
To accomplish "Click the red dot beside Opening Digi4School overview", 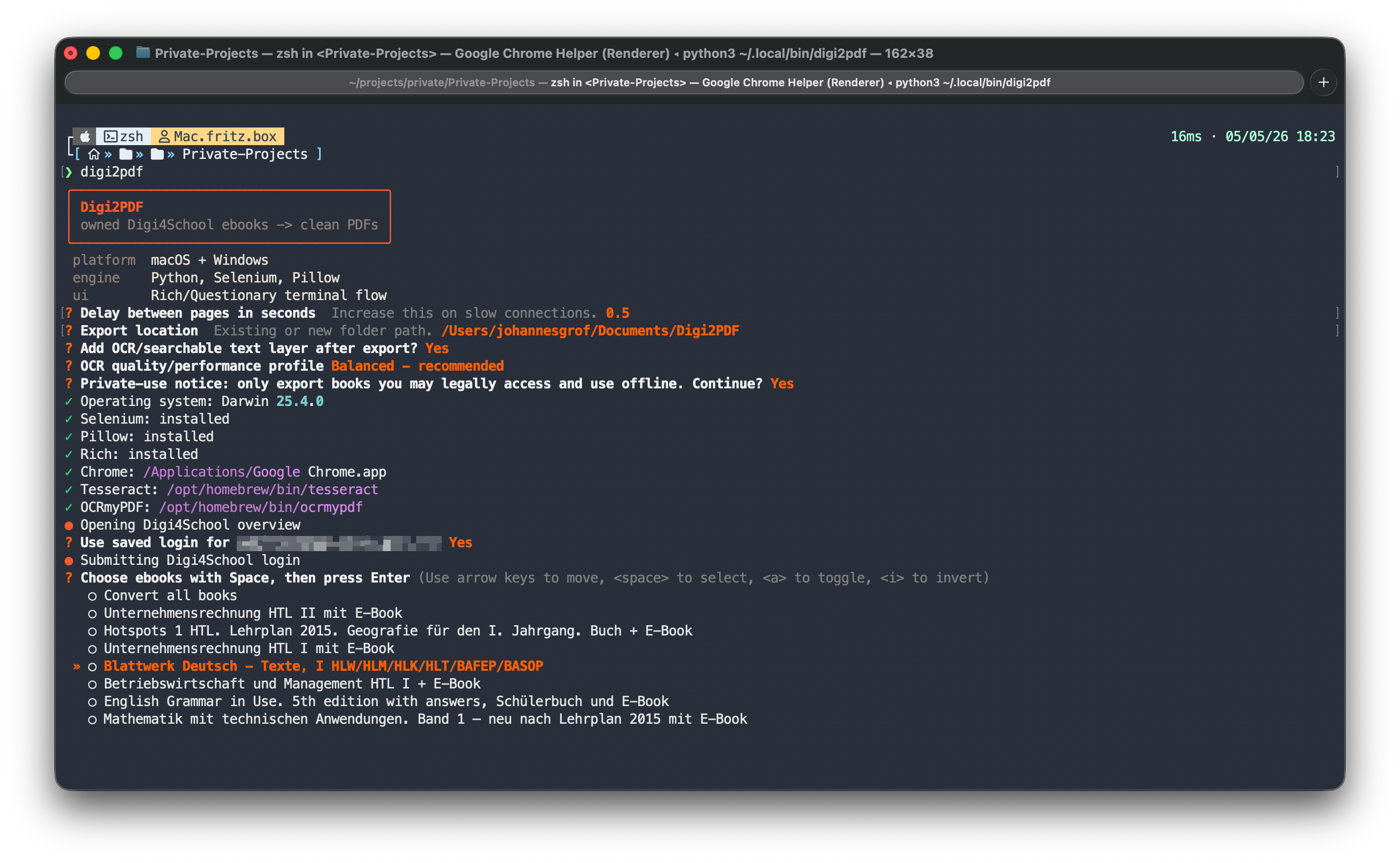I will coord(69,525).
